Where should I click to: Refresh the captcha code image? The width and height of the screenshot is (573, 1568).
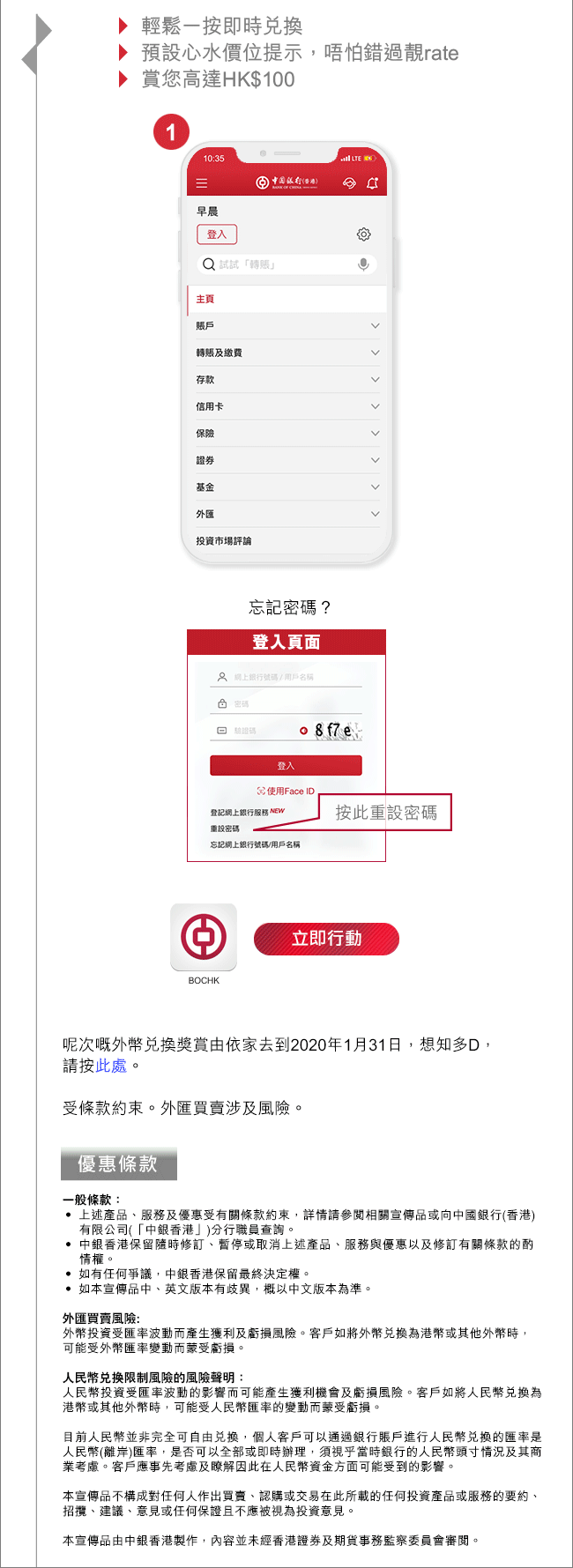tap(303, 730)
